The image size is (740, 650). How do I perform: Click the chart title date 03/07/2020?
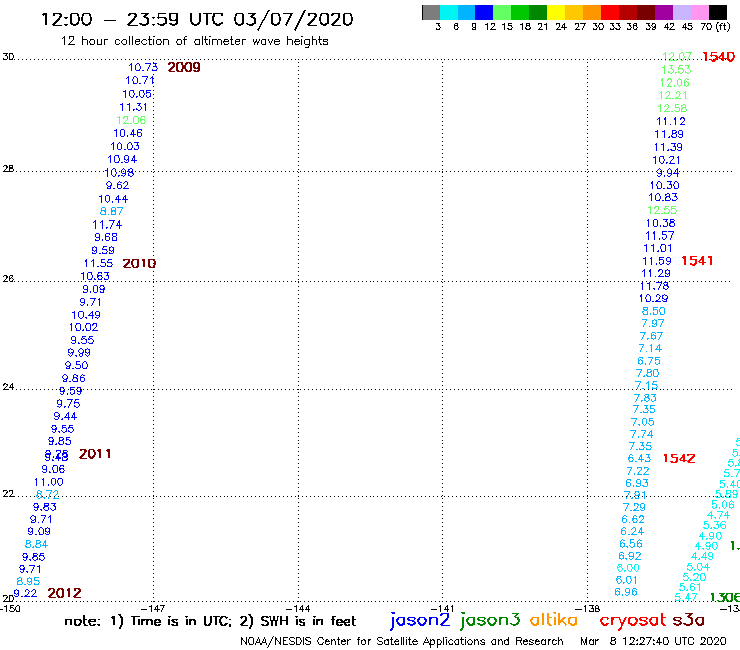[x=293, y=20]
